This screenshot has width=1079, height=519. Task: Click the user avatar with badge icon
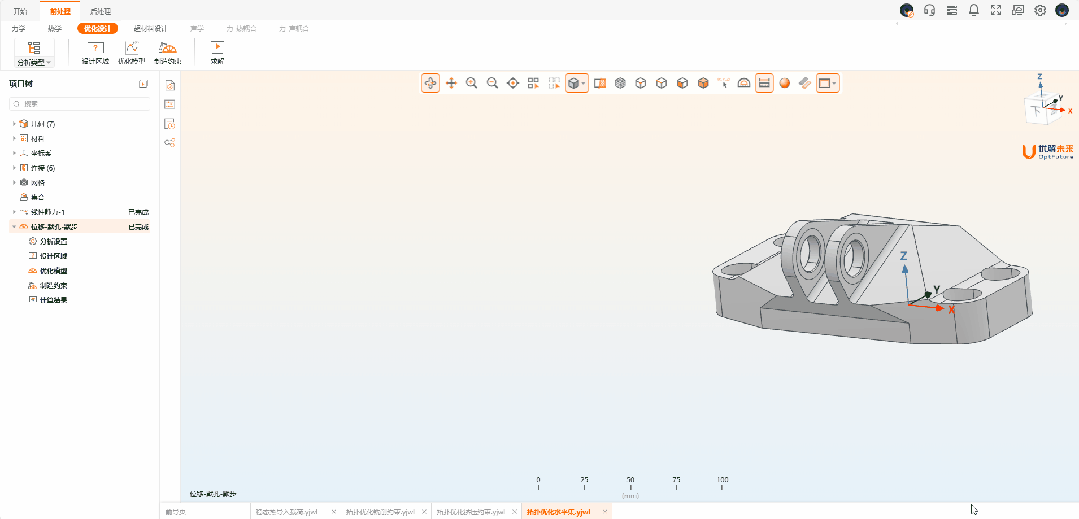[907, 10]
